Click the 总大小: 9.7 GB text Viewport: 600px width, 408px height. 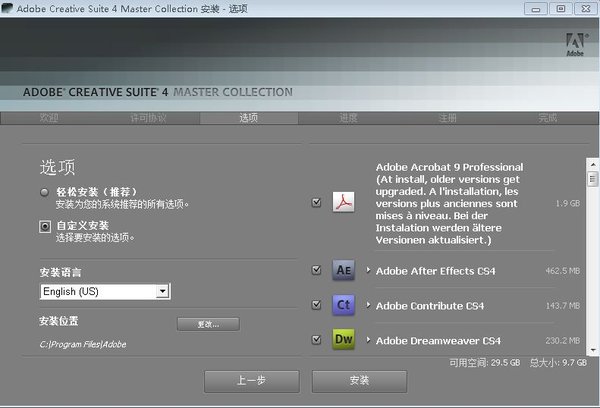(x=558, y=362)
